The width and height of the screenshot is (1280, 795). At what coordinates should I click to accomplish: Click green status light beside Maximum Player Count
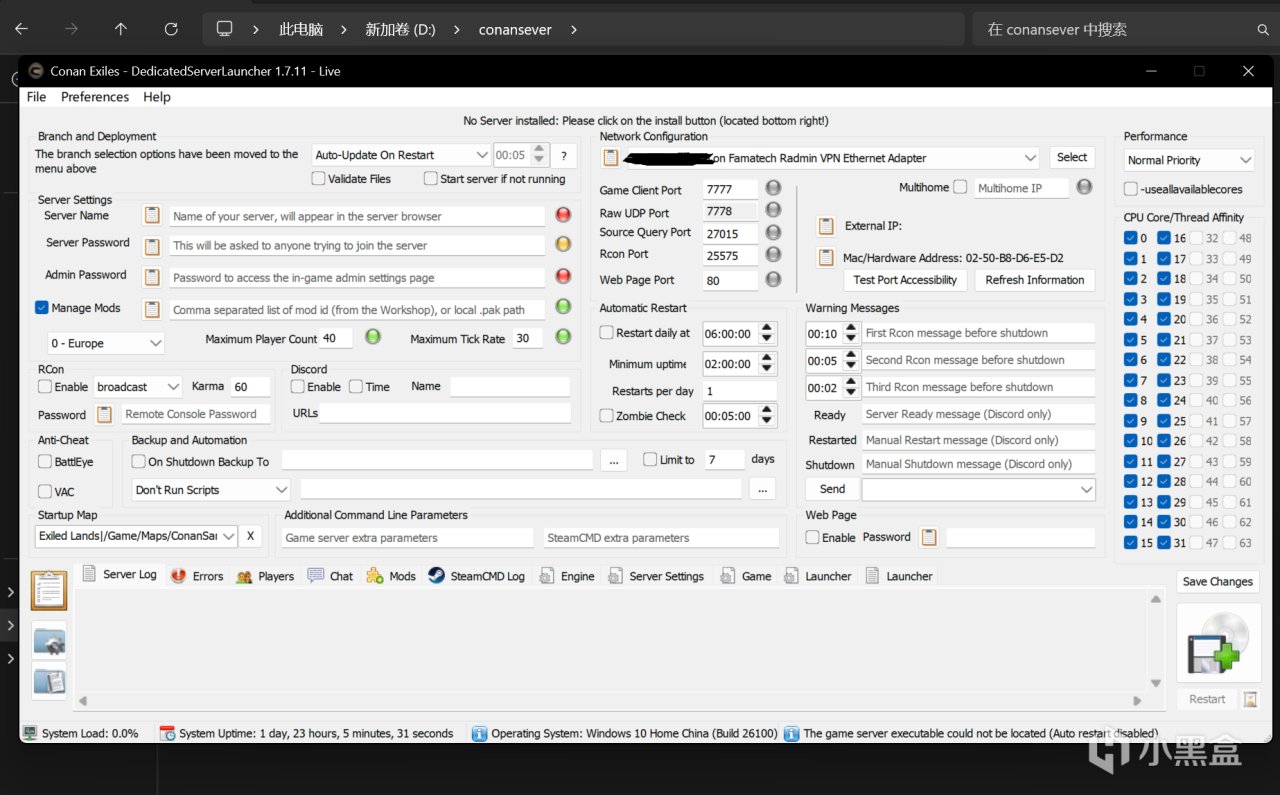[373, 337]
